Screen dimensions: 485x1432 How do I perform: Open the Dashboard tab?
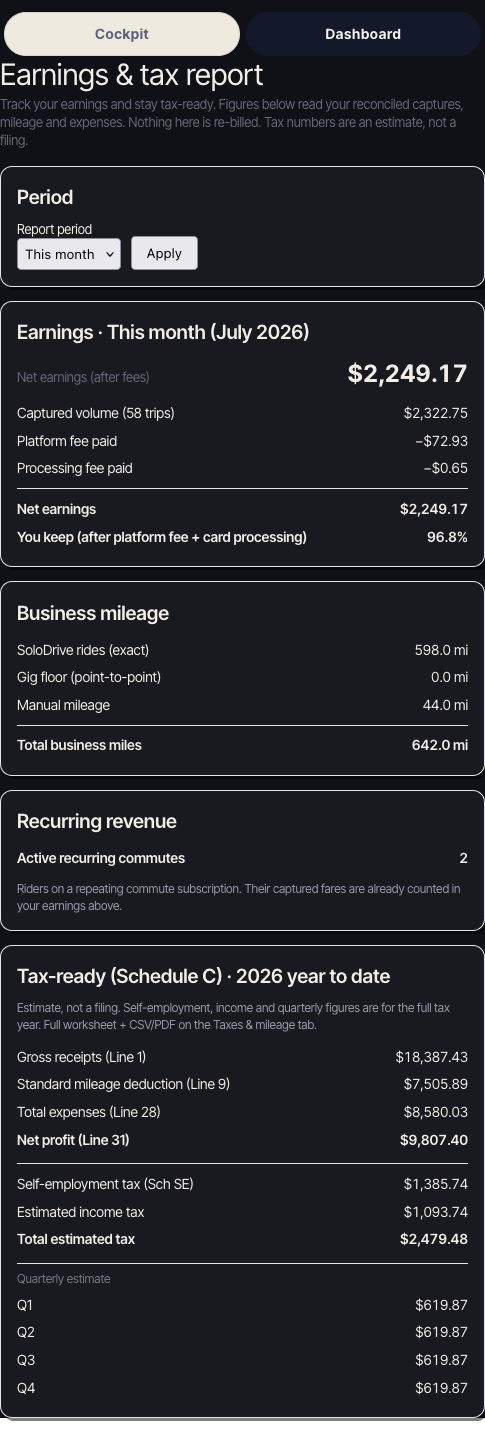coord(363,34)
